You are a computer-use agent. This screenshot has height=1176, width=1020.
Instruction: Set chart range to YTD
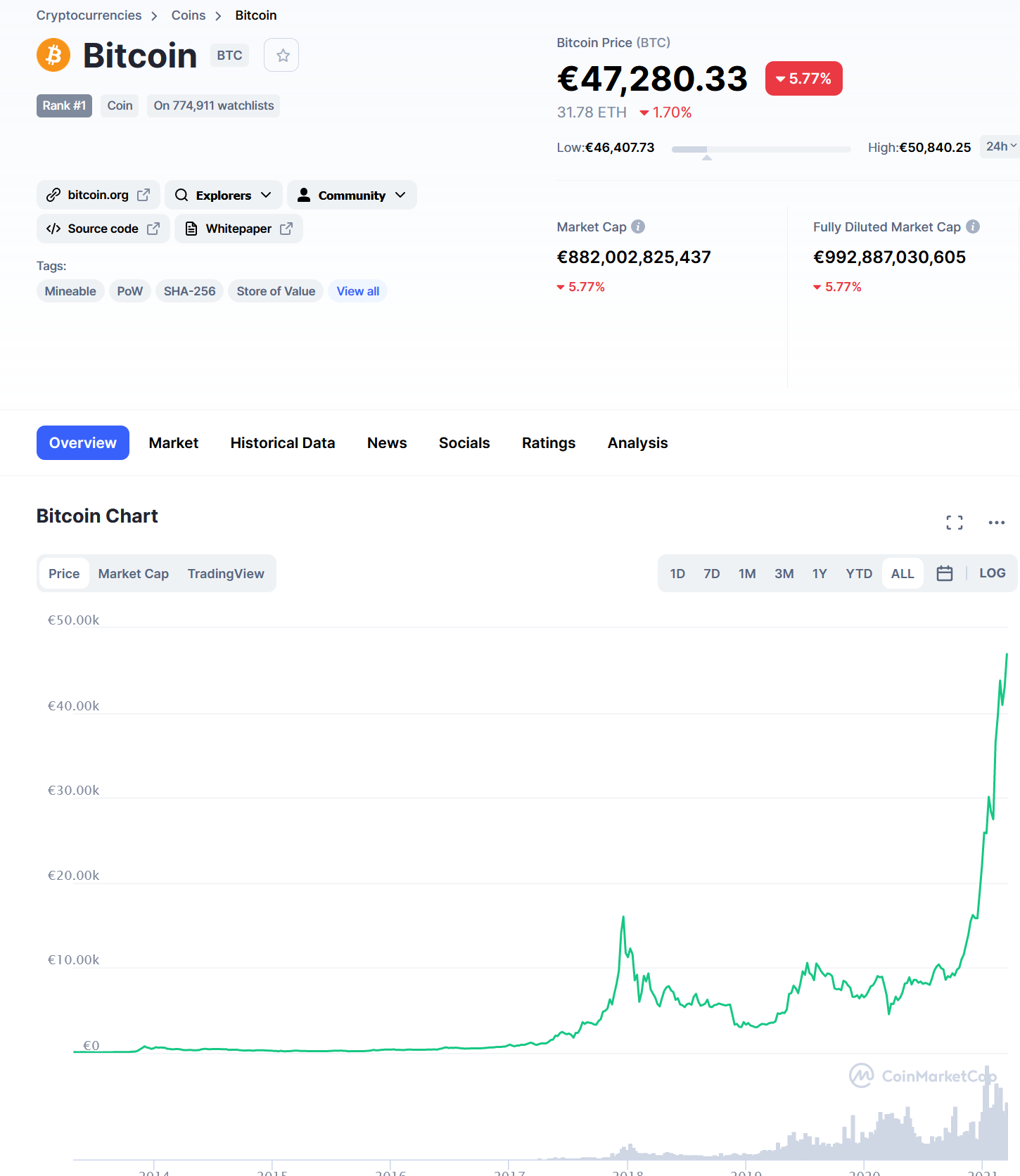859,573
